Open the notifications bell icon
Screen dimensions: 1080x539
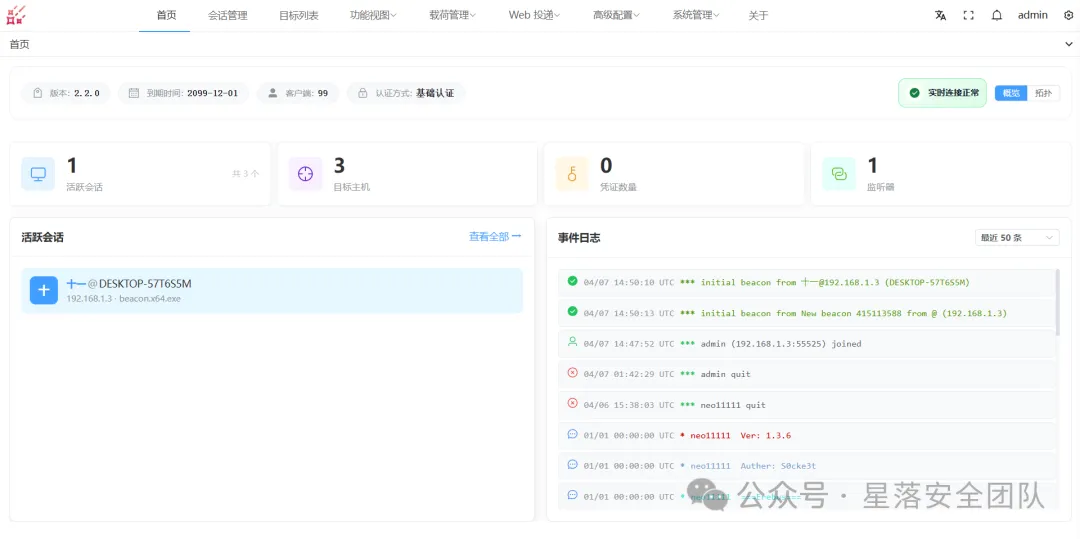[x=997, y=15]
